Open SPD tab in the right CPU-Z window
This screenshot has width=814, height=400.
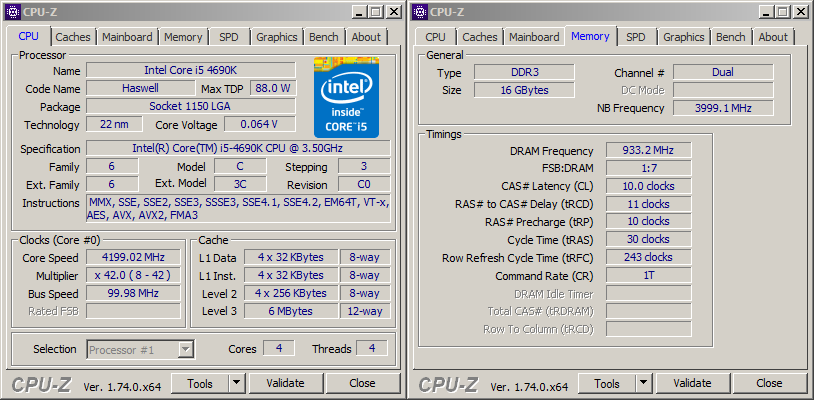[635, 37]
